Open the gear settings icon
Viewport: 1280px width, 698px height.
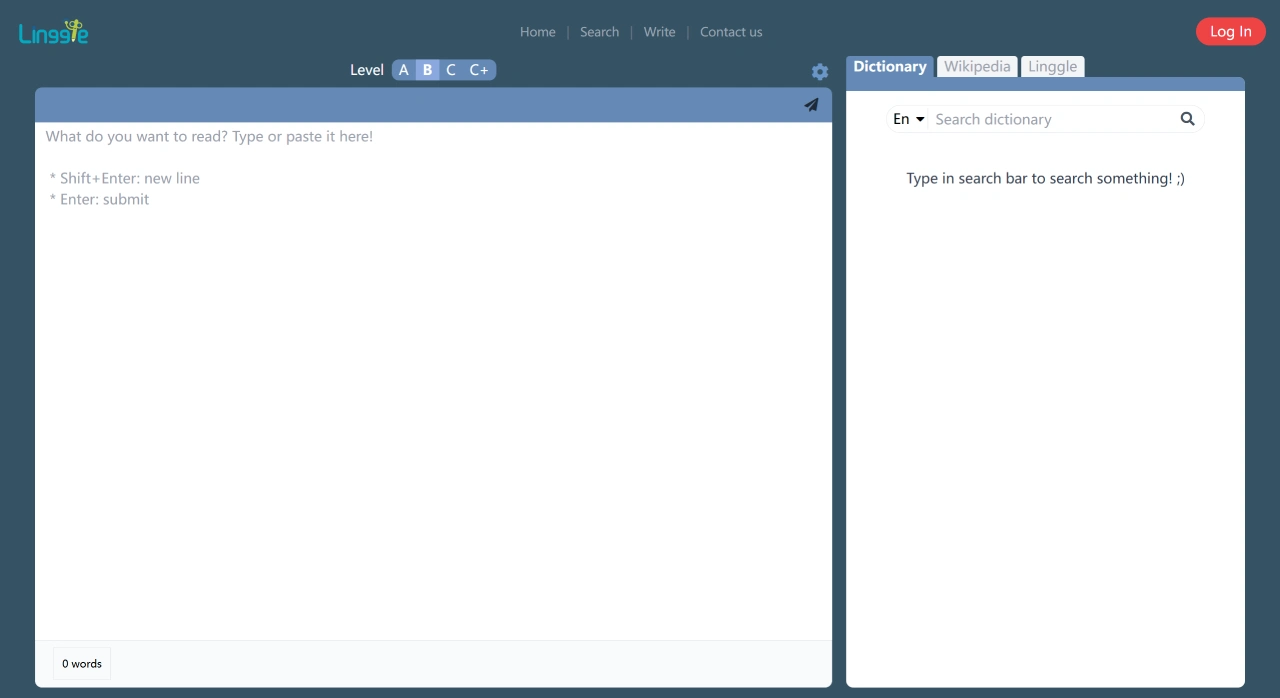820,72
